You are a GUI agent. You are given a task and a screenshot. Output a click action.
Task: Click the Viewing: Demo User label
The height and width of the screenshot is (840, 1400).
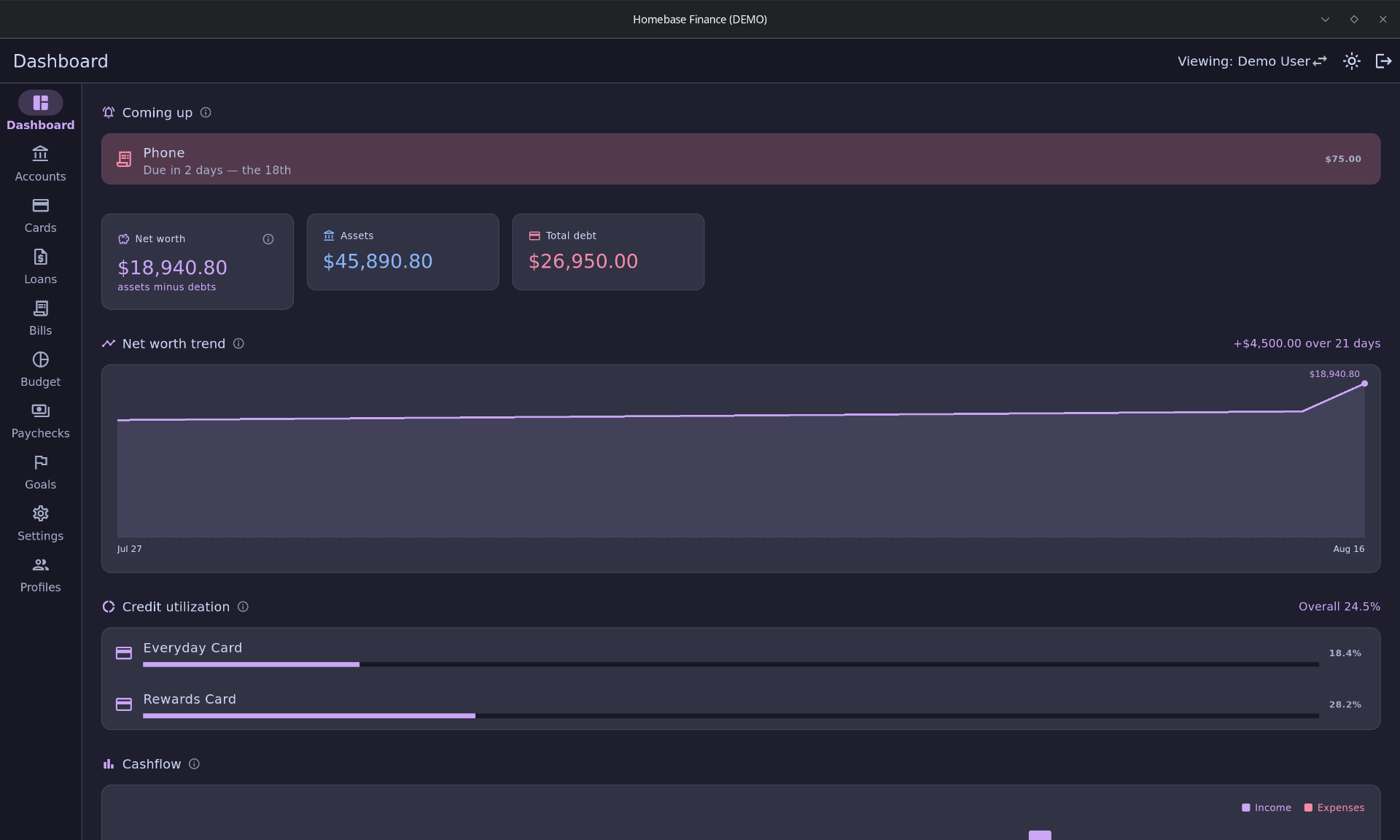point(1244,61)
